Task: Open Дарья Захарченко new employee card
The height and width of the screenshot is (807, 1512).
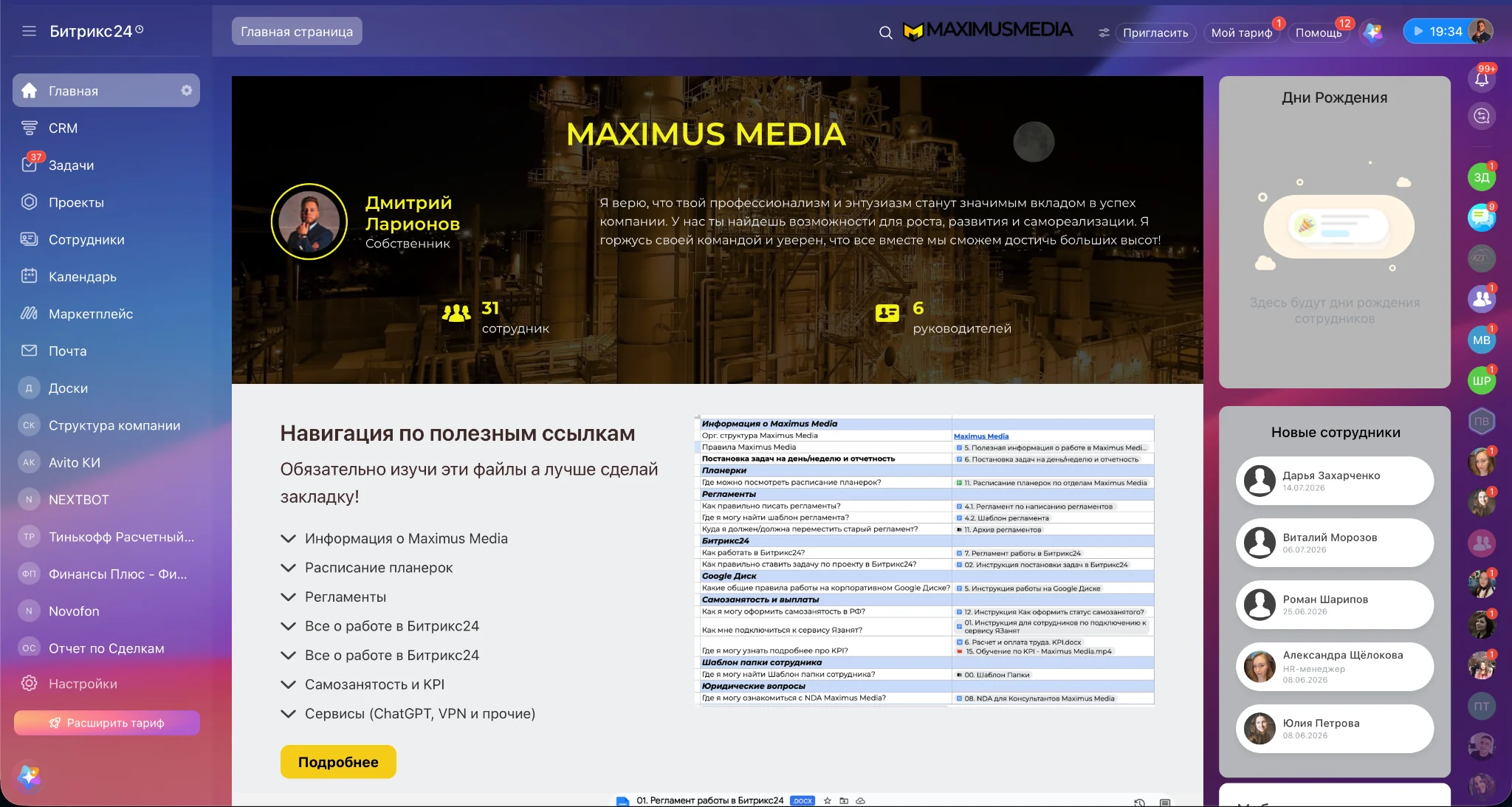Action: (1335, 481)
